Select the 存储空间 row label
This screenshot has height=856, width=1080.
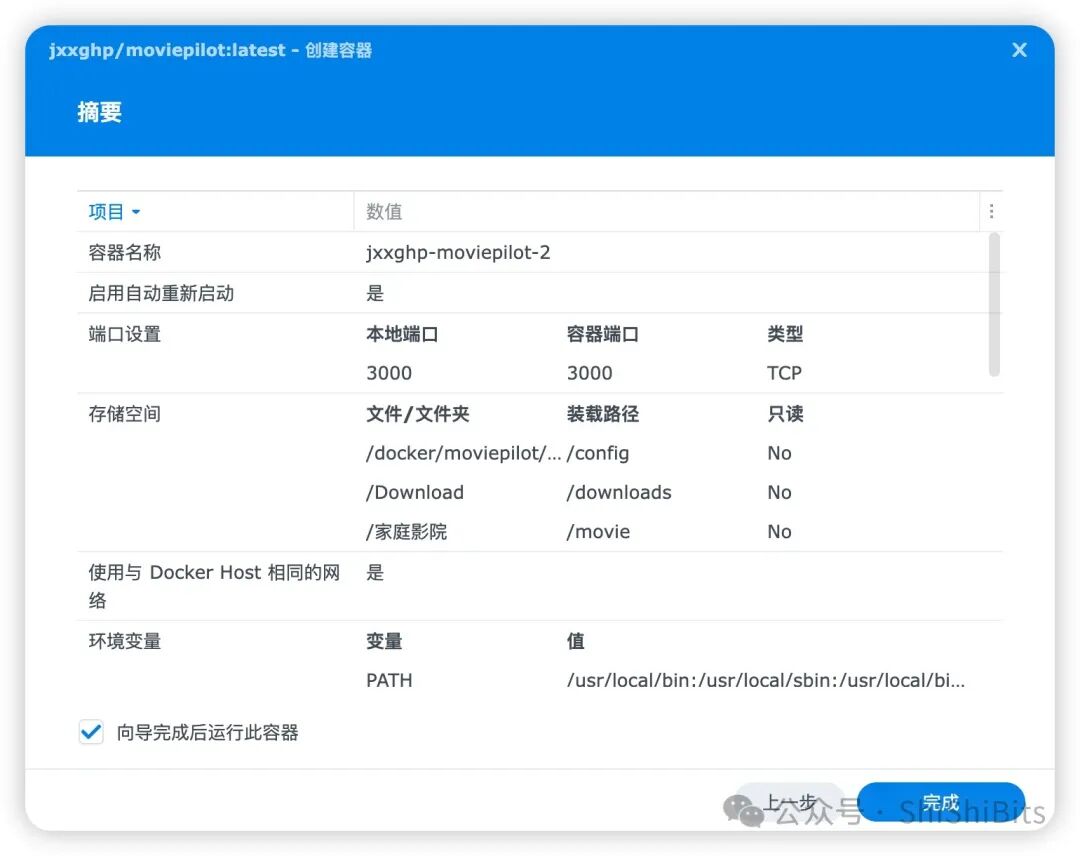[125, 414]
